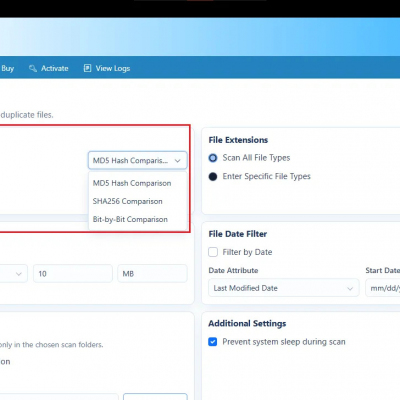Click the View Logs document icon
The height and width of the screenshot is (400, 400).
coord(87,68)
